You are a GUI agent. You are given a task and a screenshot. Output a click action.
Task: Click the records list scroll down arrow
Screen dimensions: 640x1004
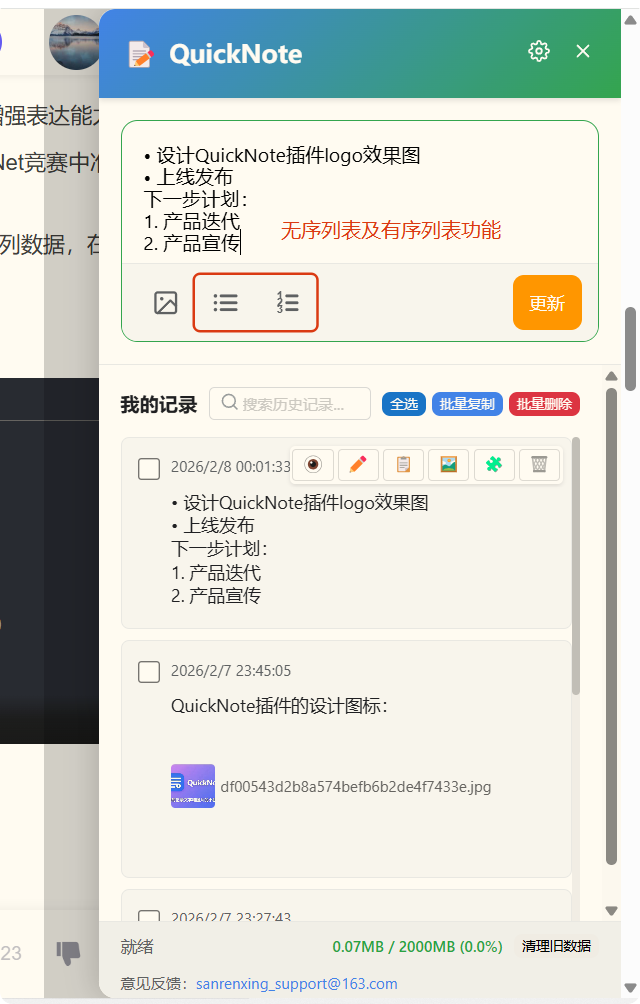611,911
